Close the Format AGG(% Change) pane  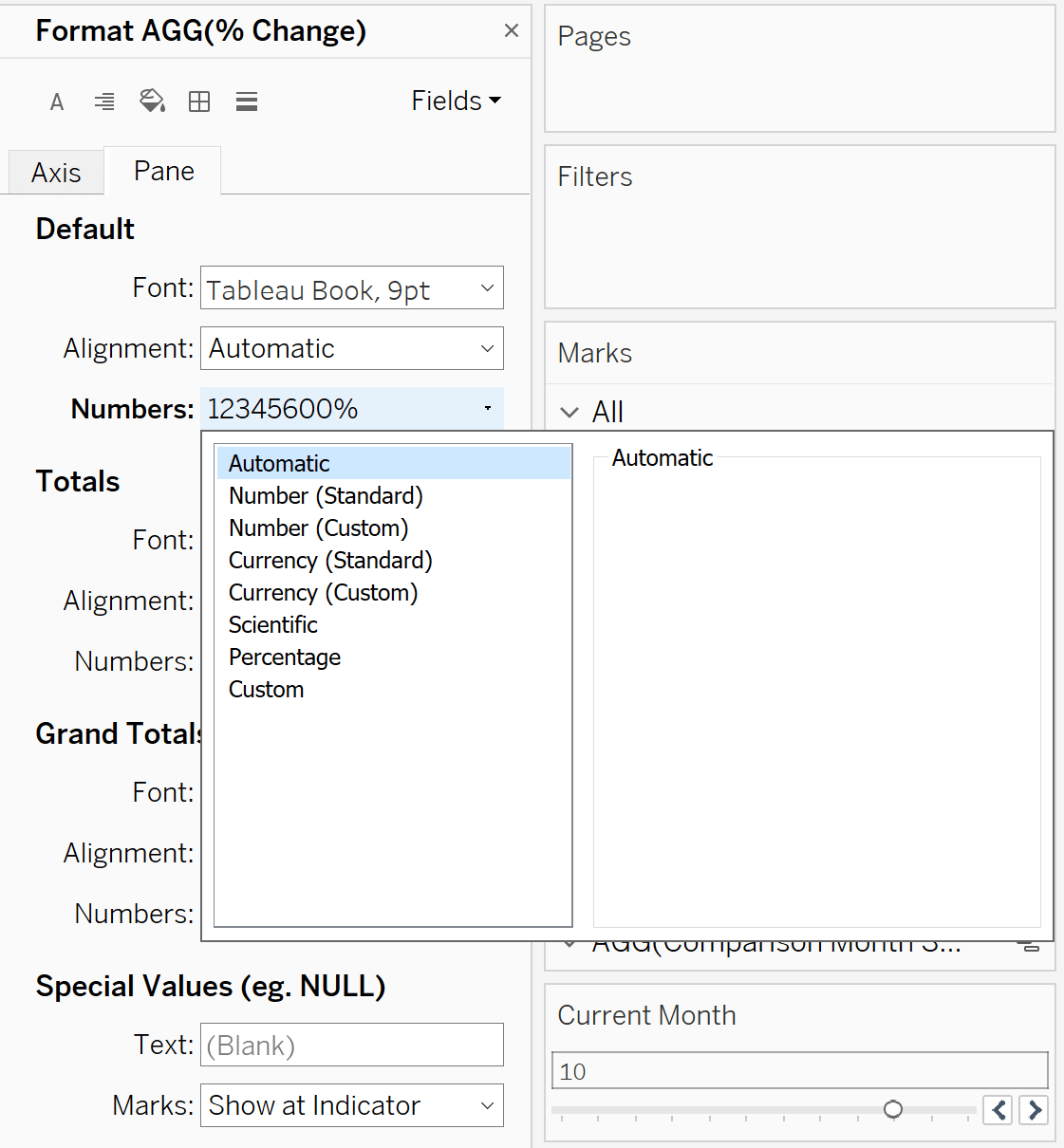pos(512,30)
